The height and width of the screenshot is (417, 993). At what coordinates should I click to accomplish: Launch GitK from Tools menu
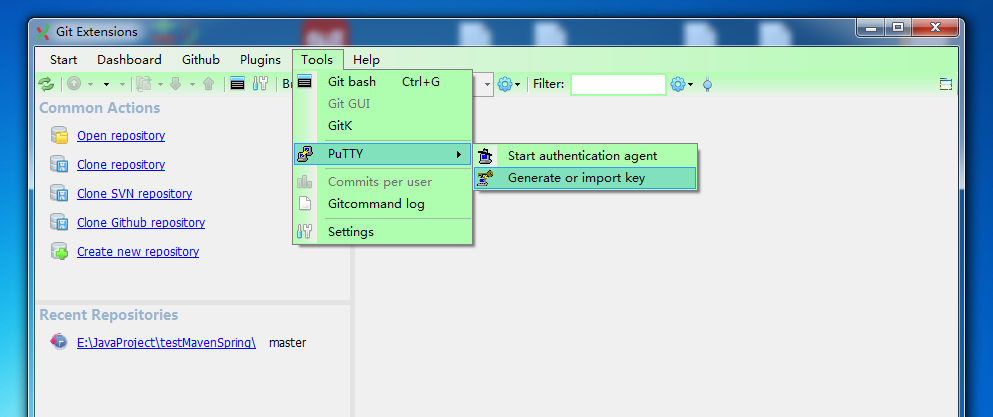coord(383,125)
